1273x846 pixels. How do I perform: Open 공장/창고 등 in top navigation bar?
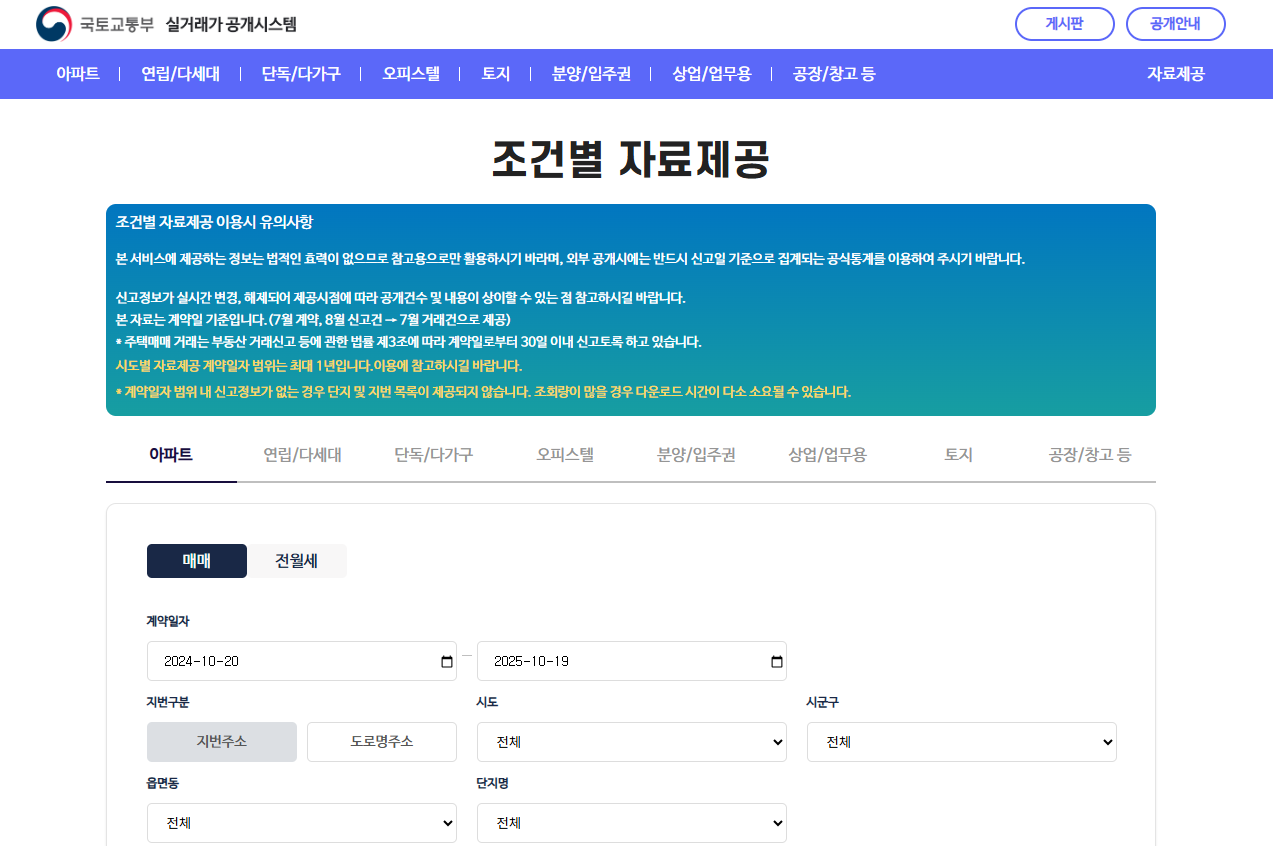(834, 74)
